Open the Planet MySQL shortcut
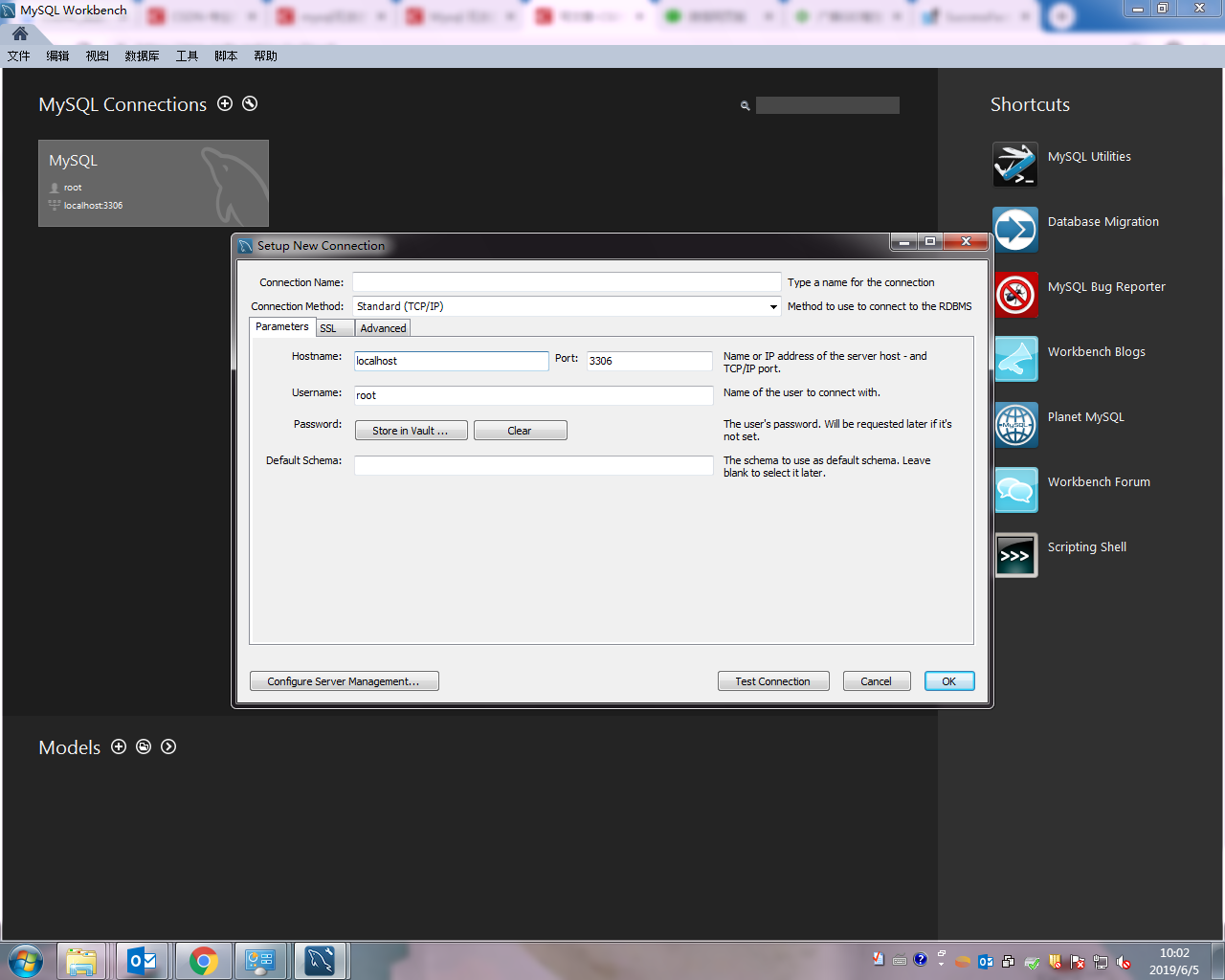 pos(1014,424)
